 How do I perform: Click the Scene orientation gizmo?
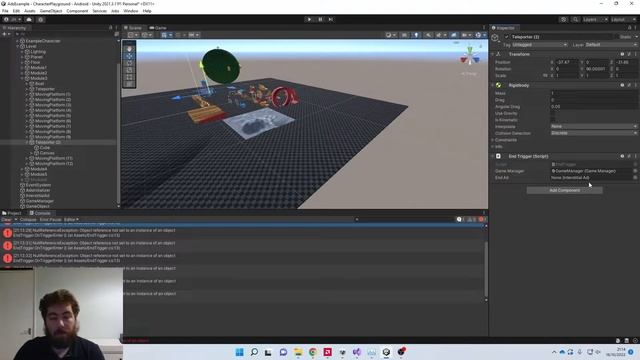click(x=470, y=57)
